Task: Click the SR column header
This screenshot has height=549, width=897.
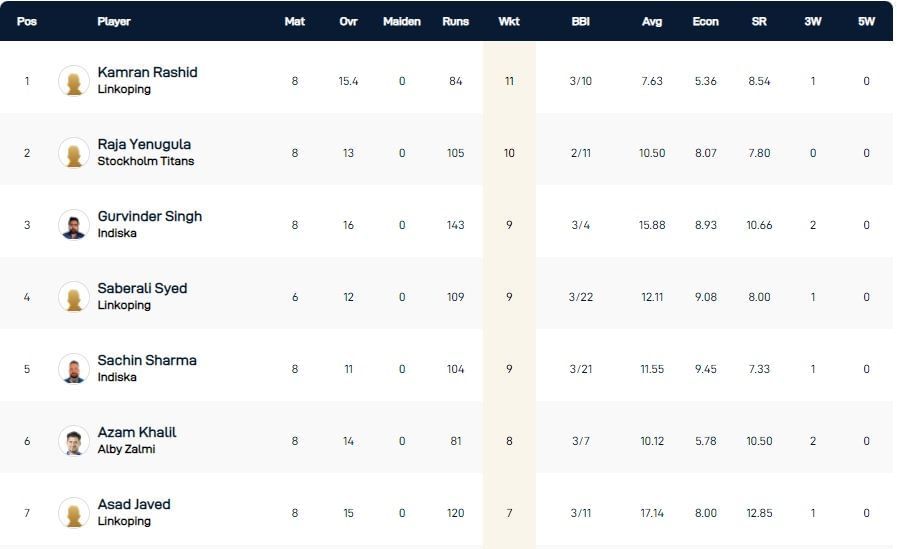Action: pos(759,21)
